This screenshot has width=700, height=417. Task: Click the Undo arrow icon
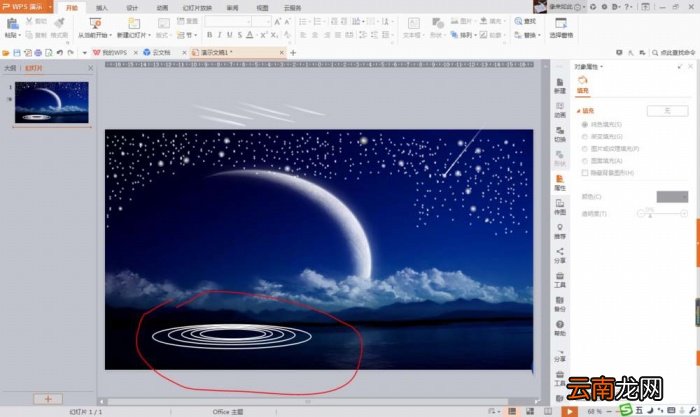pyautogui.click(x=59, y=53)
